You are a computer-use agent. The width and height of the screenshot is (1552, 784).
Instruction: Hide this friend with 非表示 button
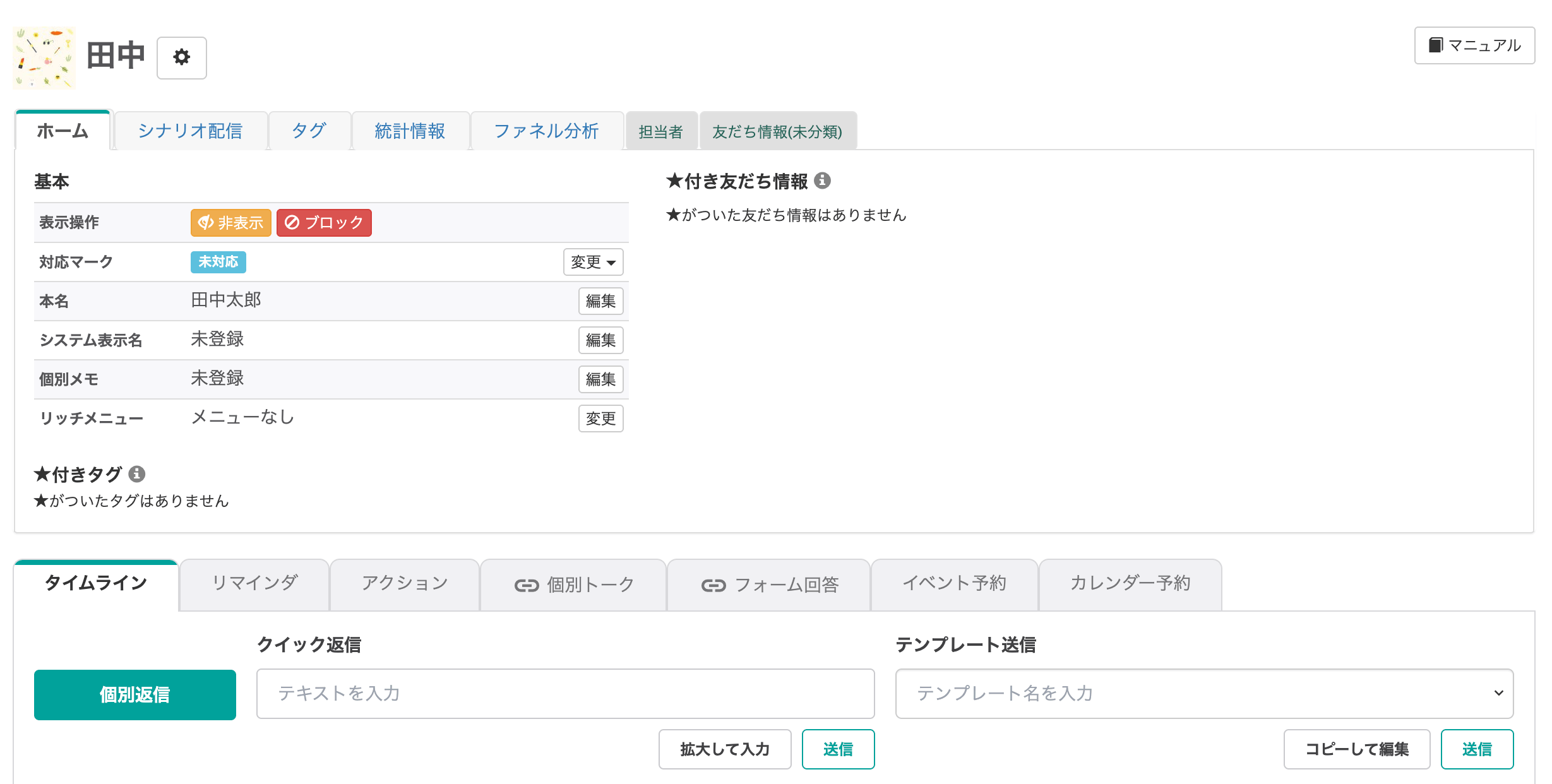tap(230, 223)
